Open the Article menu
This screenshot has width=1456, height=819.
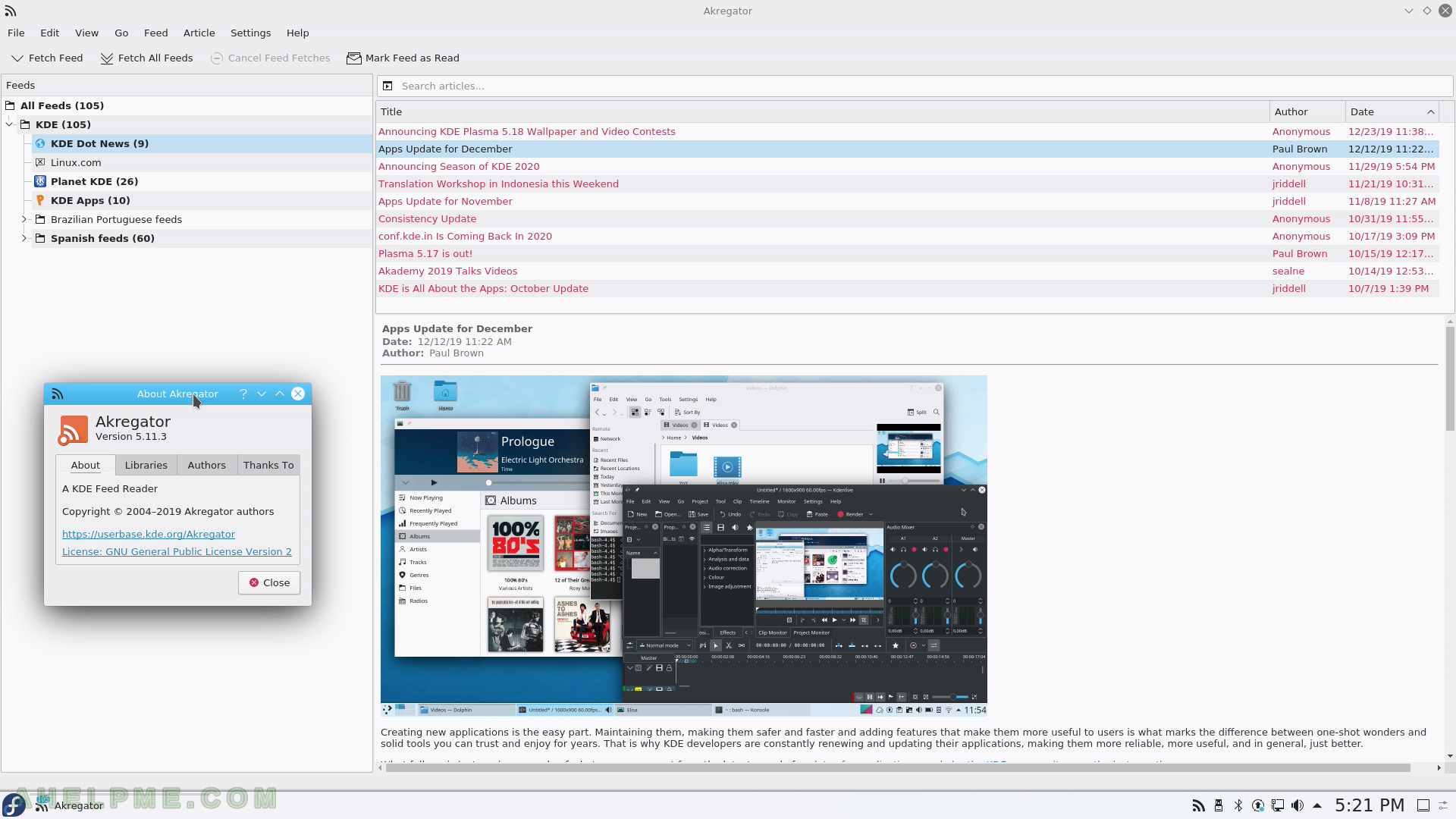click(x=199, y=33)
